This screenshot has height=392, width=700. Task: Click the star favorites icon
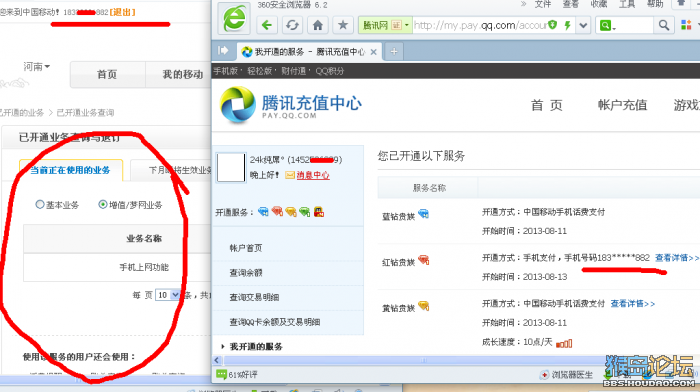pyautogui.click(x=343, y=25)
